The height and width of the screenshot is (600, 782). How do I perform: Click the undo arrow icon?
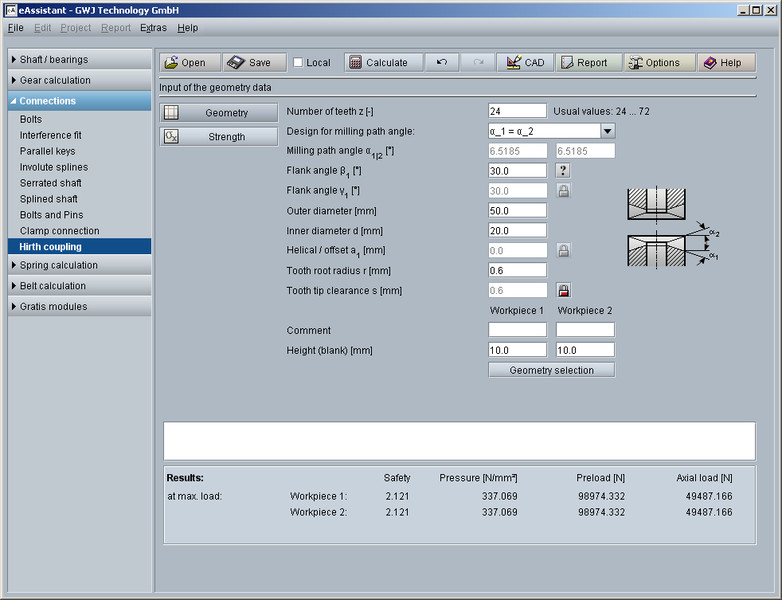pyautogui.click(x=441, y=62)
